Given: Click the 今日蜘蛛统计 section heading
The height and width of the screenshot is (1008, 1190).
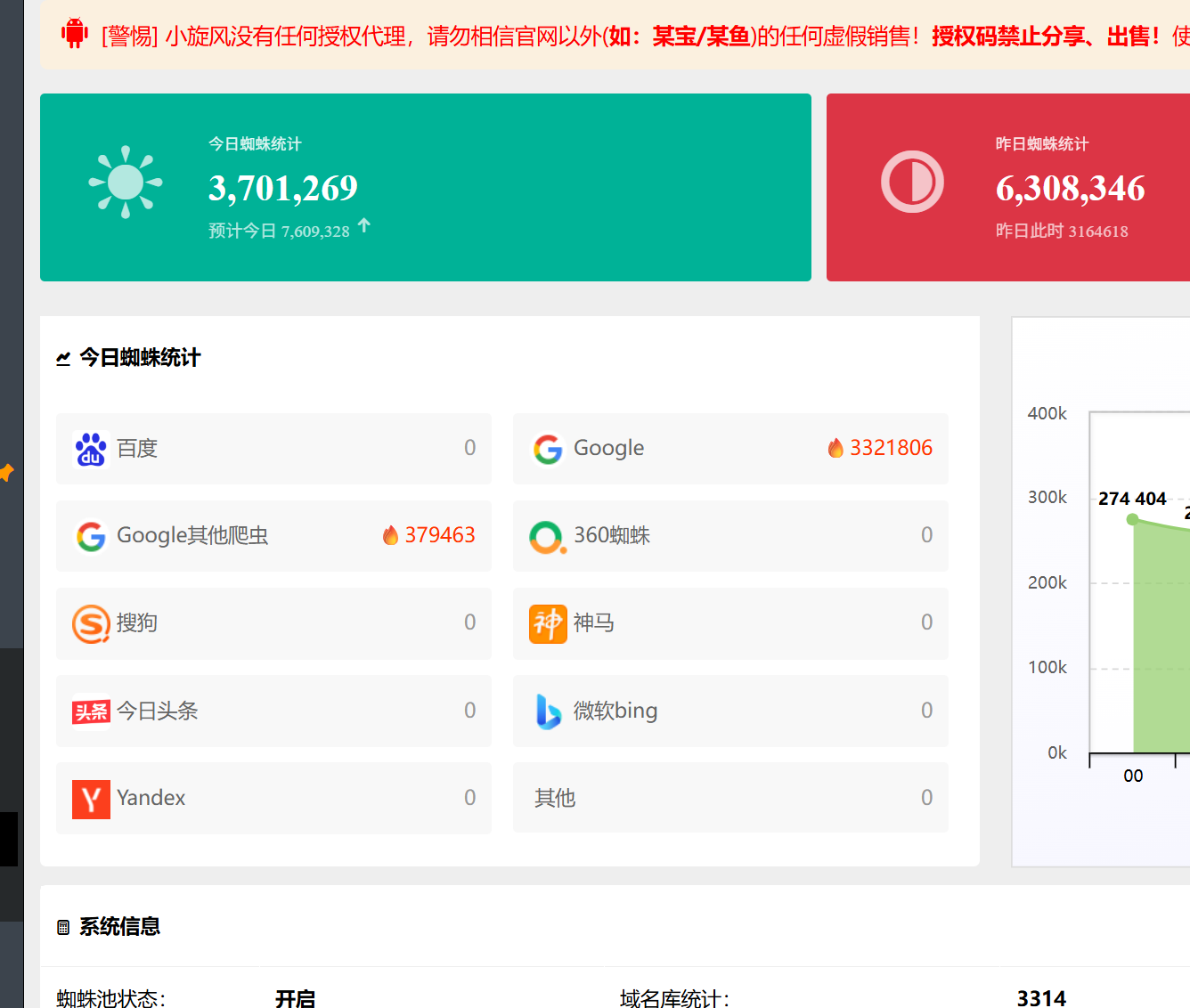Looking at the screenshot, I should (x=140, y=358).
